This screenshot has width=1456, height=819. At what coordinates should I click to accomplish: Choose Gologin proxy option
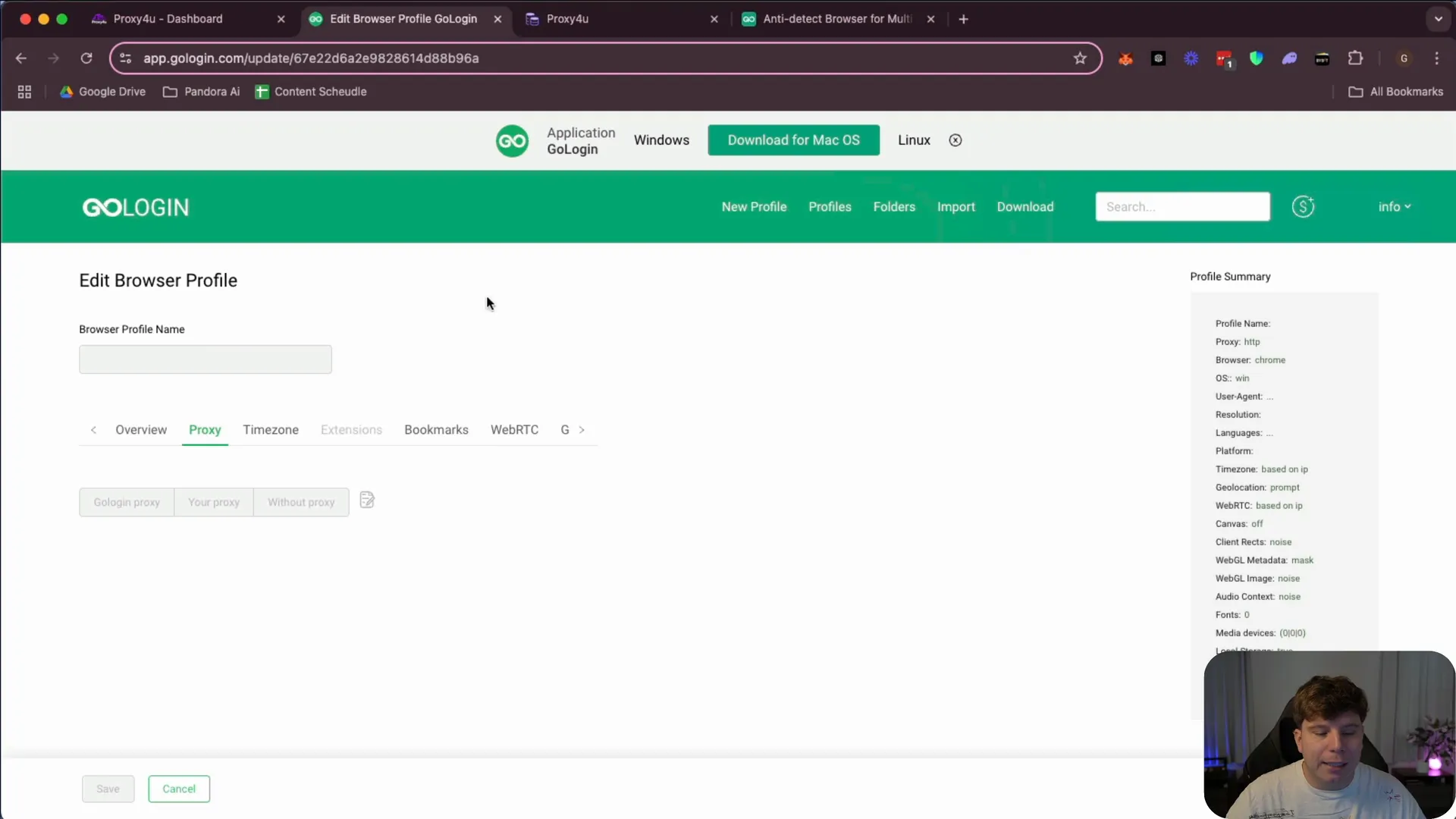[x=127, y=502]
